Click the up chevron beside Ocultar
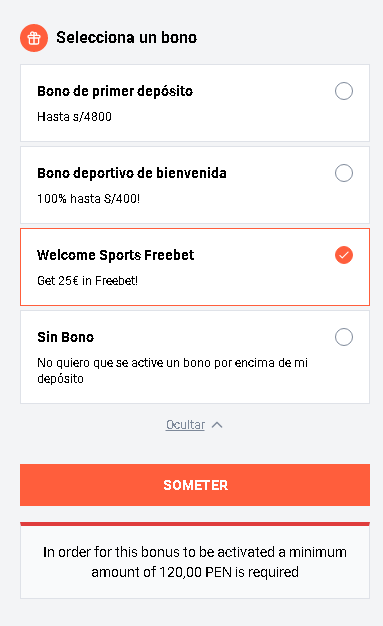This screenshot has width=383, height=626. point(217,425)
